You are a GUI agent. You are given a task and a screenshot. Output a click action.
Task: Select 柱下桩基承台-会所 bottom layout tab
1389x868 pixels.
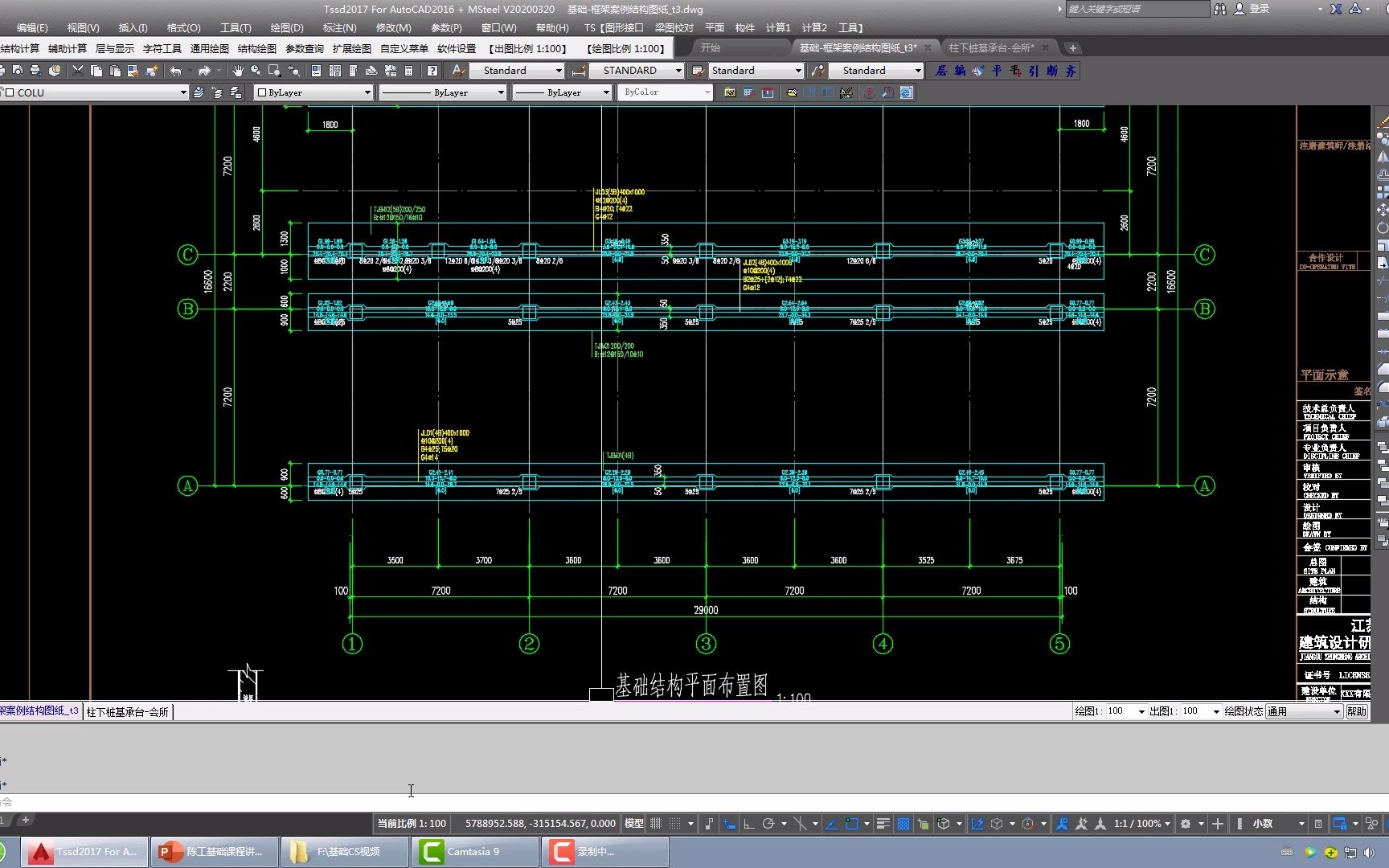[128, 712]
